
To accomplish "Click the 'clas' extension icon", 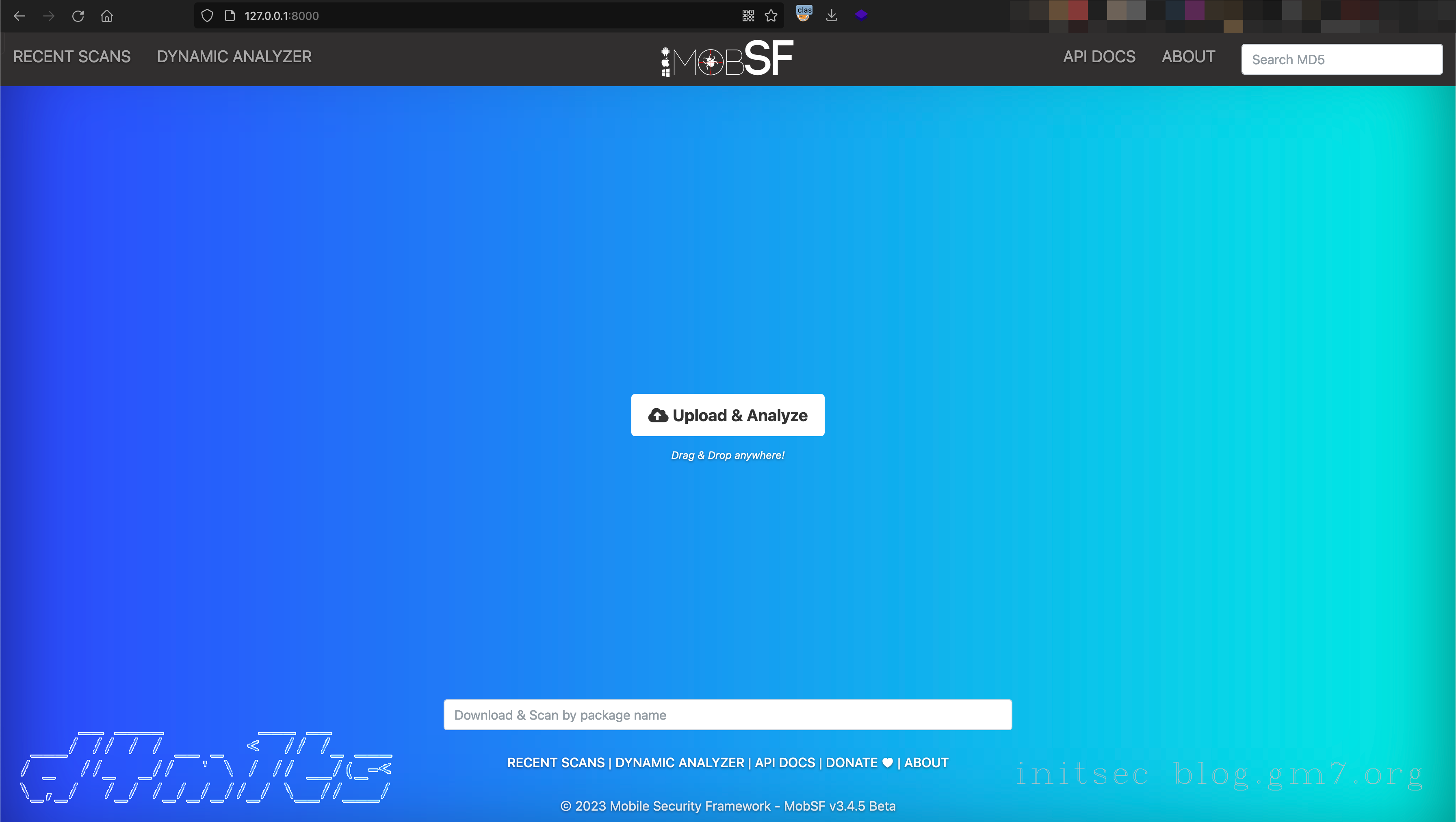I will pos(804,13).
